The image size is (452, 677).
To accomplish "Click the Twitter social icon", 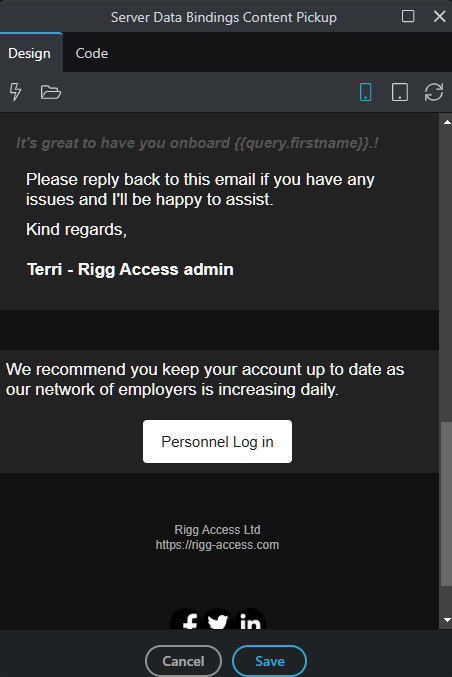I will 218,620.
